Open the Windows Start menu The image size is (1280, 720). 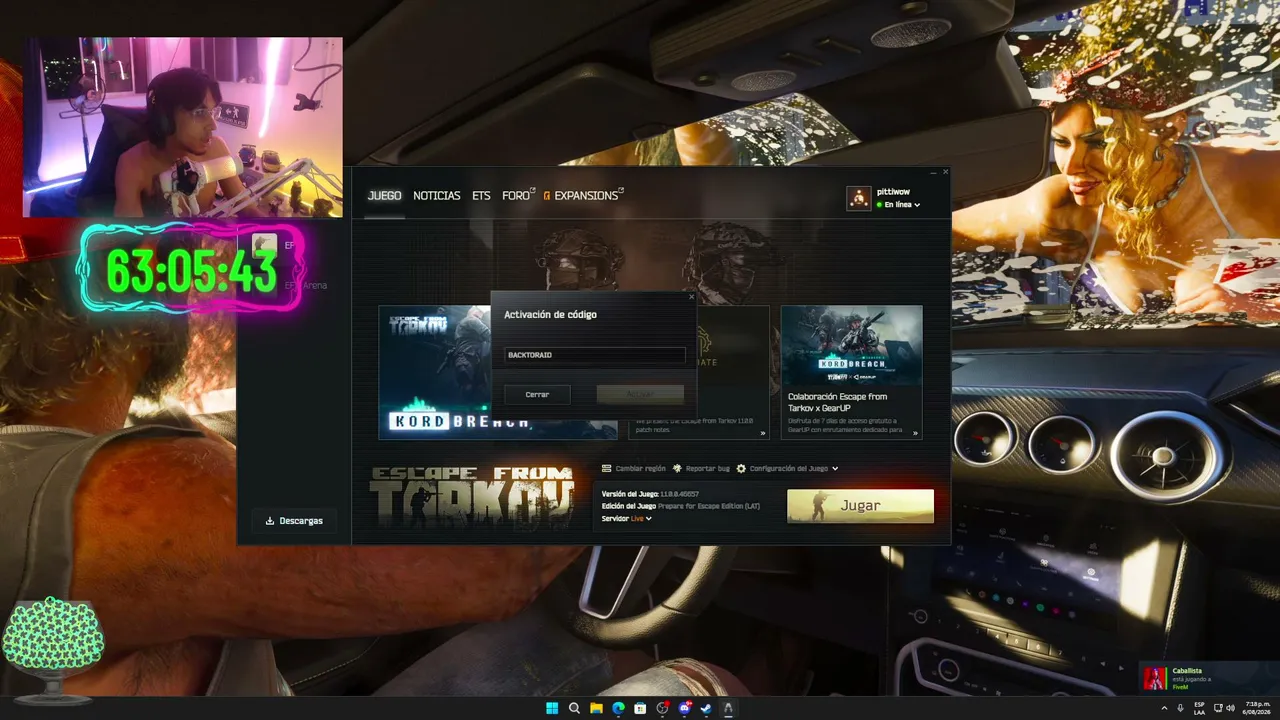(x=552, y=708)
